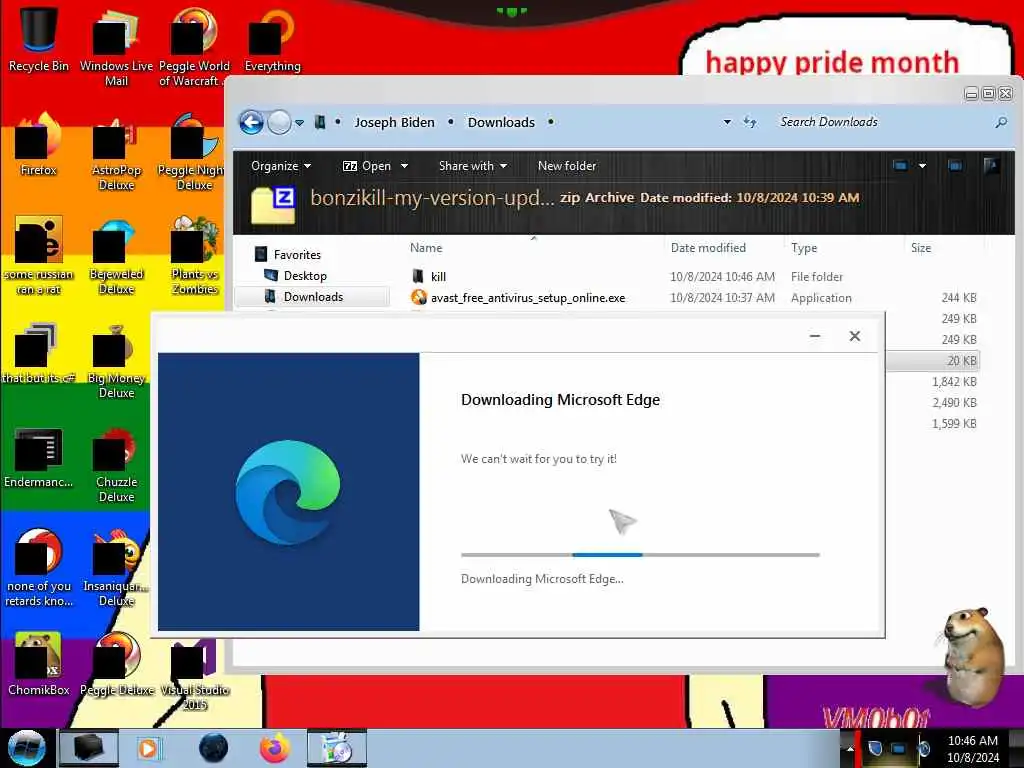Sort by Date modified column header
Image resolution: width=1024 pixels, height=768 pixels.
[708, 248]
